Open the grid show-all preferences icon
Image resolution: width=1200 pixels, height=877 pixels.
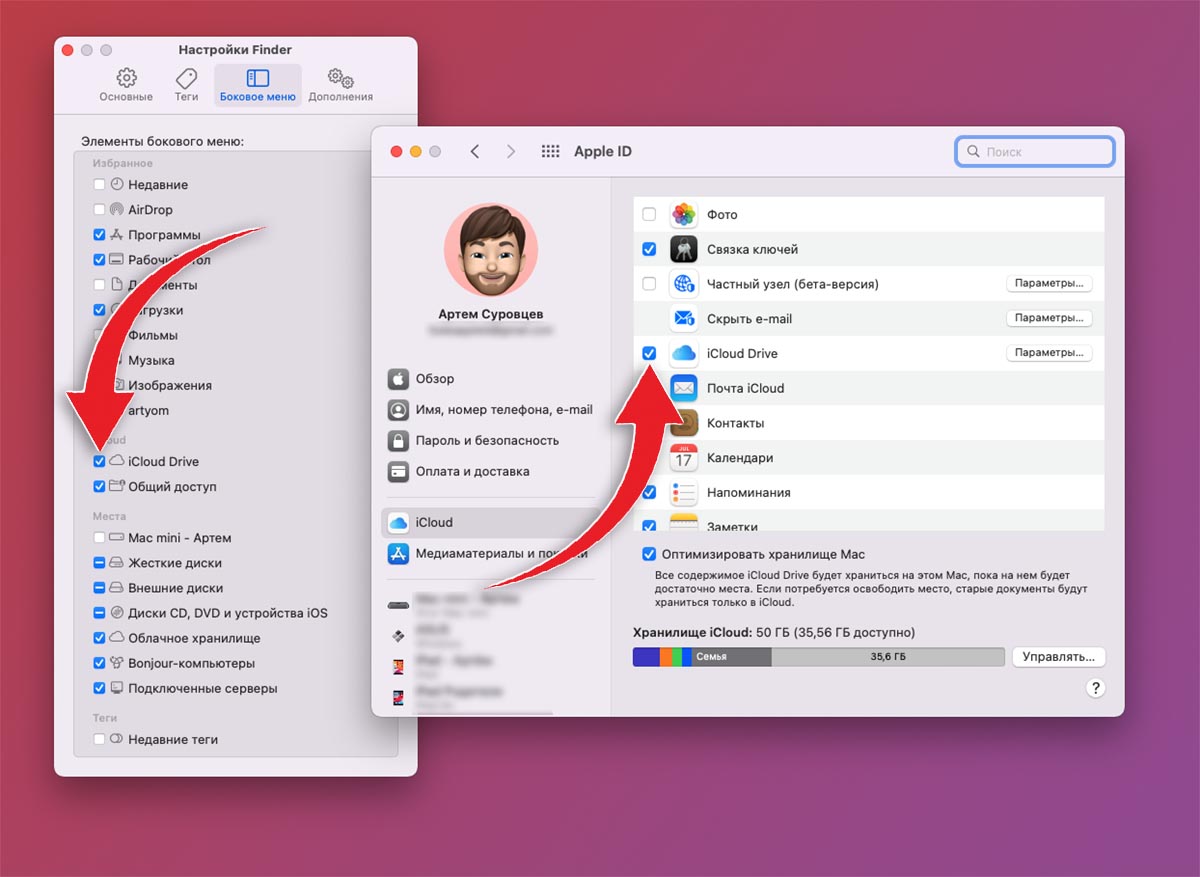tap(550, 152)
